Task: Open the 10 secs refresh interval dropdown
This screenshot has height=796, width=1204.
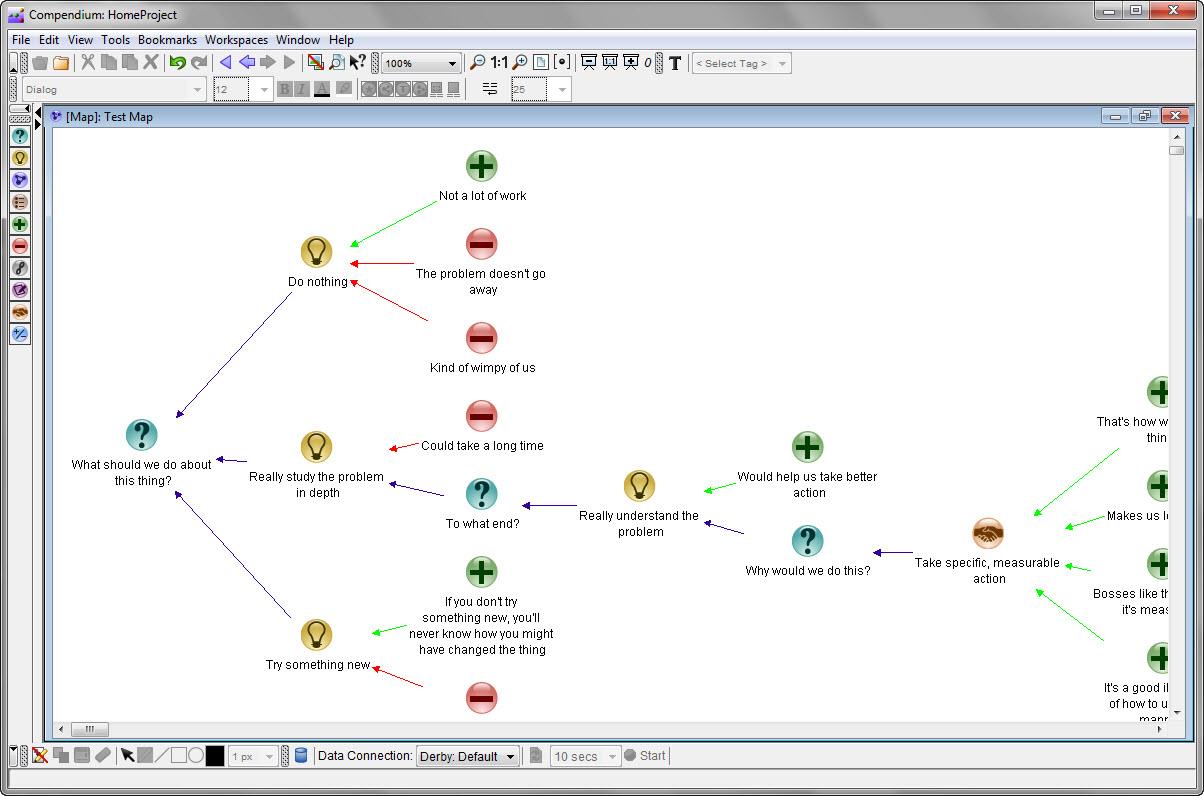Action: coord(586,756)
